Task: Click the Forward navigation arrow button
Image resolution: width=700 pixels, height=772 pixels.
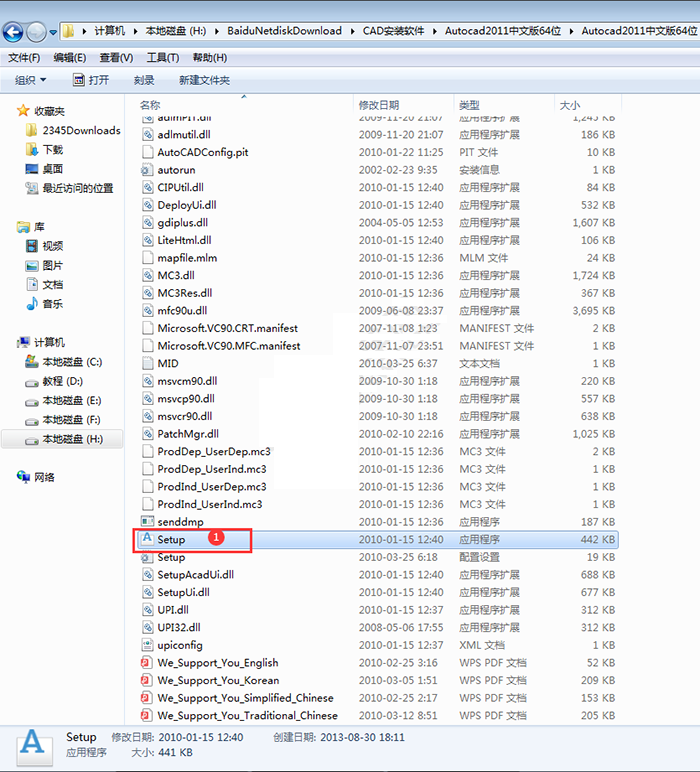Action: pos(36,32)
